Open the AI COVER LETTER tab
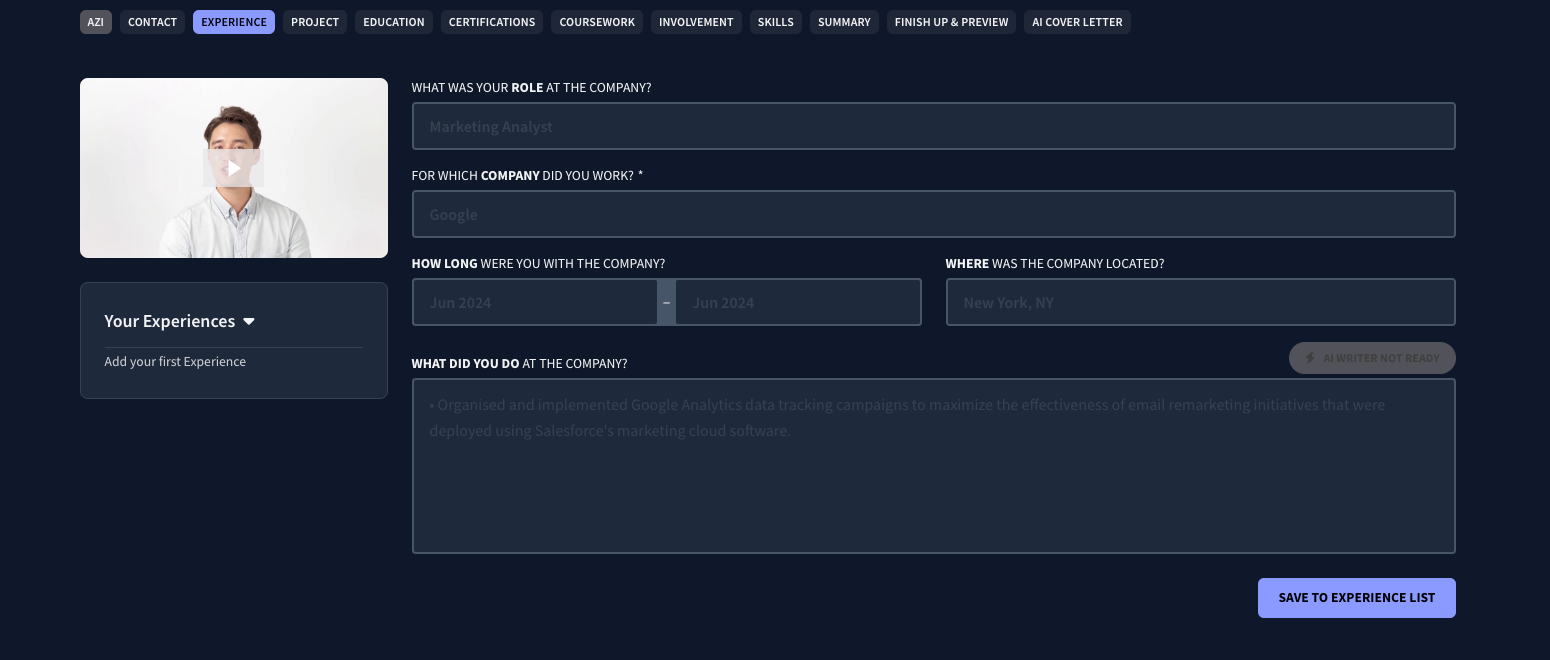1550x660 pixels. tap(1077, 22)
